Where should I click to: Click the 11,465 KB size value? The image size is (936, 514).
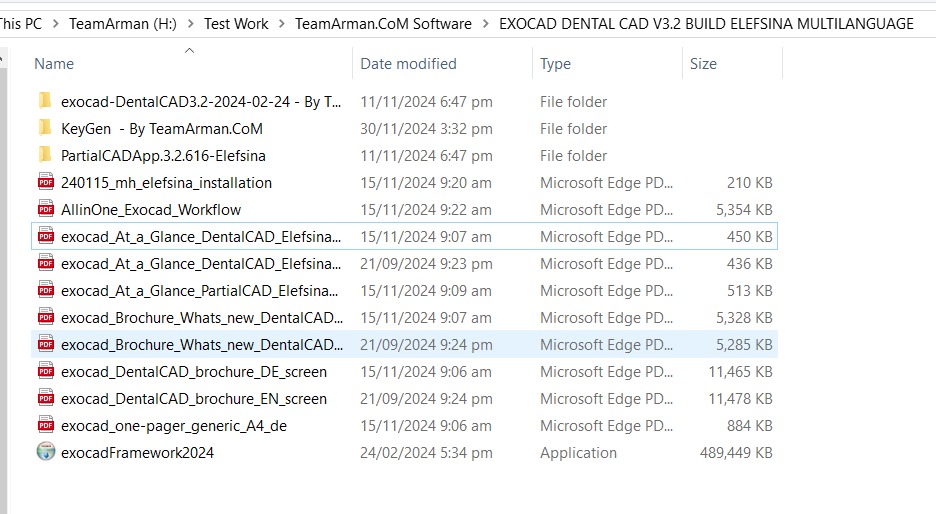click(x=740, y=372)
